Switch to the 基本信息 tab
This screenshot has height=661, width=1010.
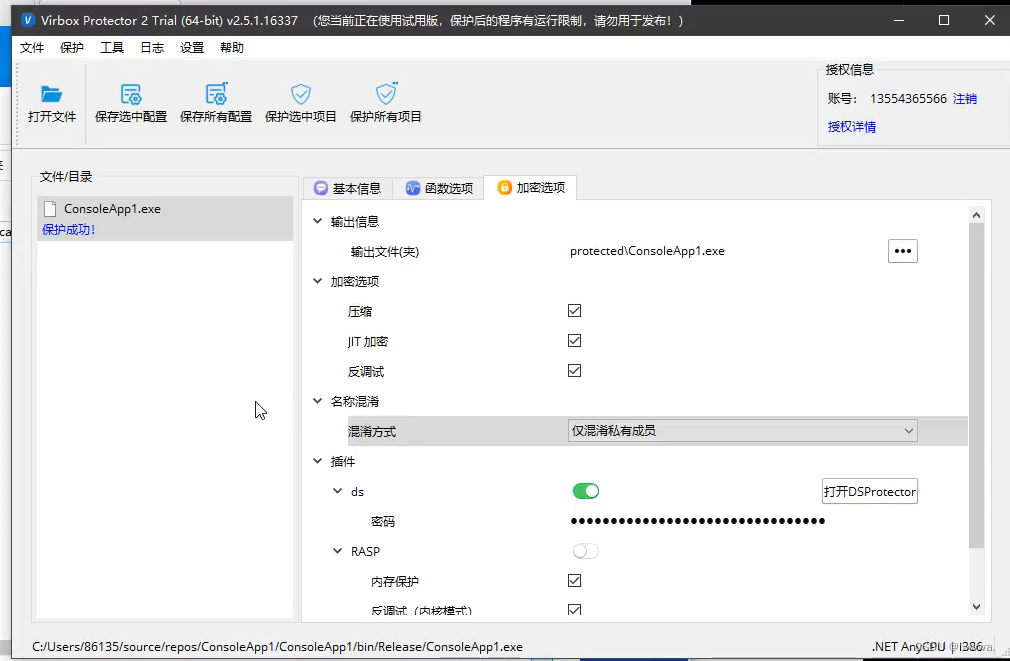347,188
